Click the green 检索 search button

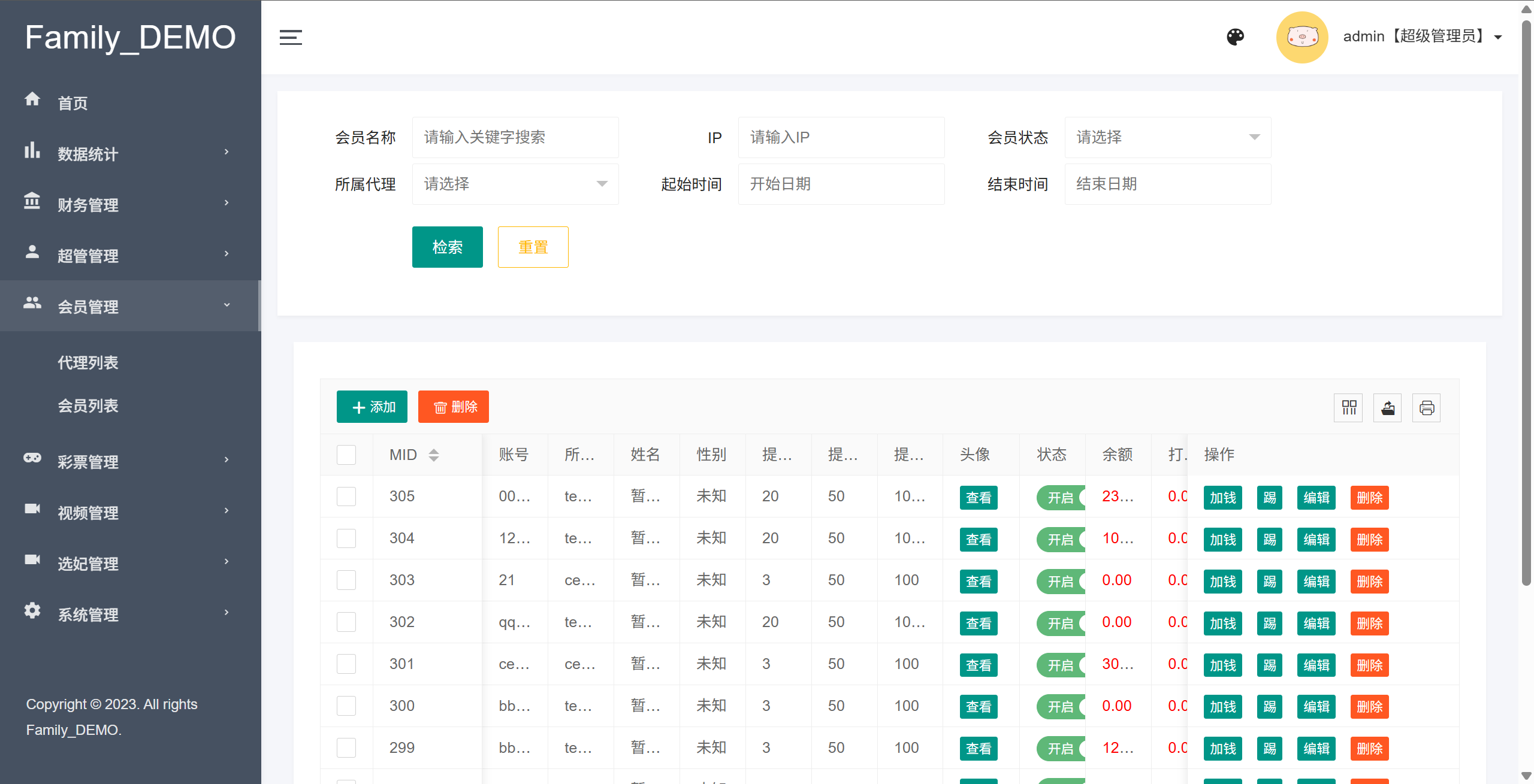coord(447,247)
